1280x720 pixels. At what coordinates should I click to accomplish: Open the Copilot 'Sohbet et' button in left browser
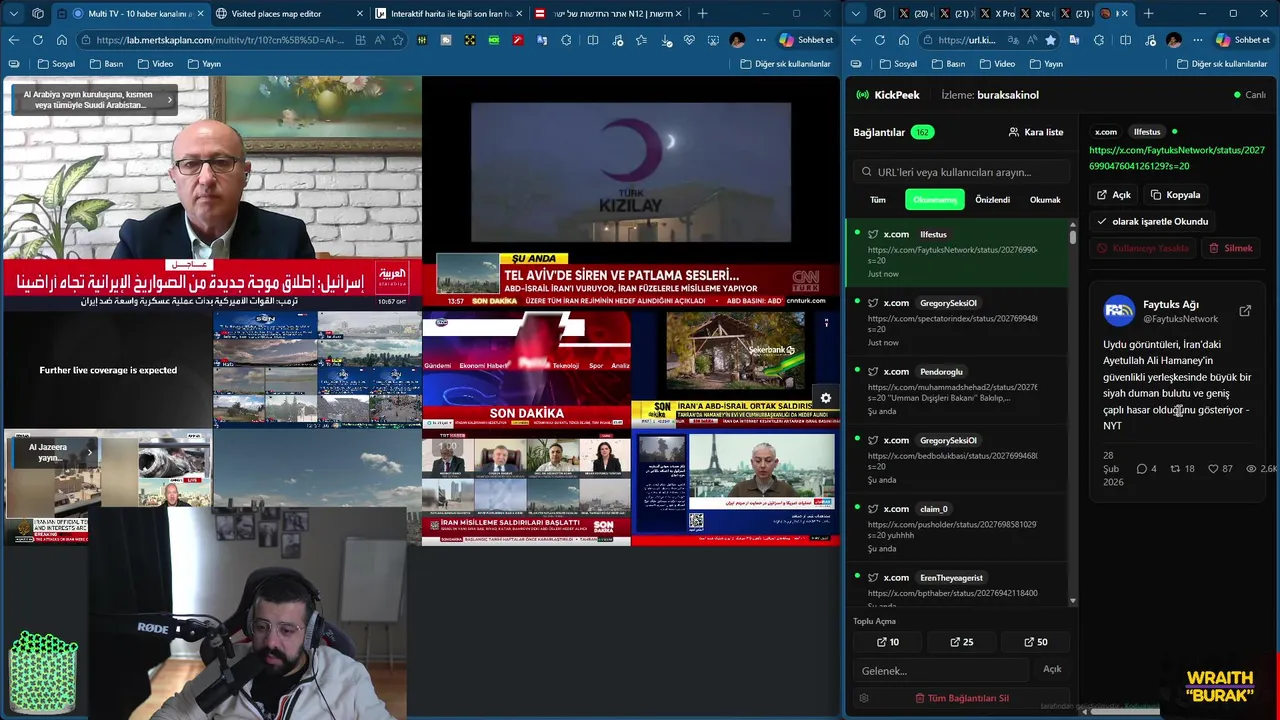pyautogui.click(x=808, y=40)
